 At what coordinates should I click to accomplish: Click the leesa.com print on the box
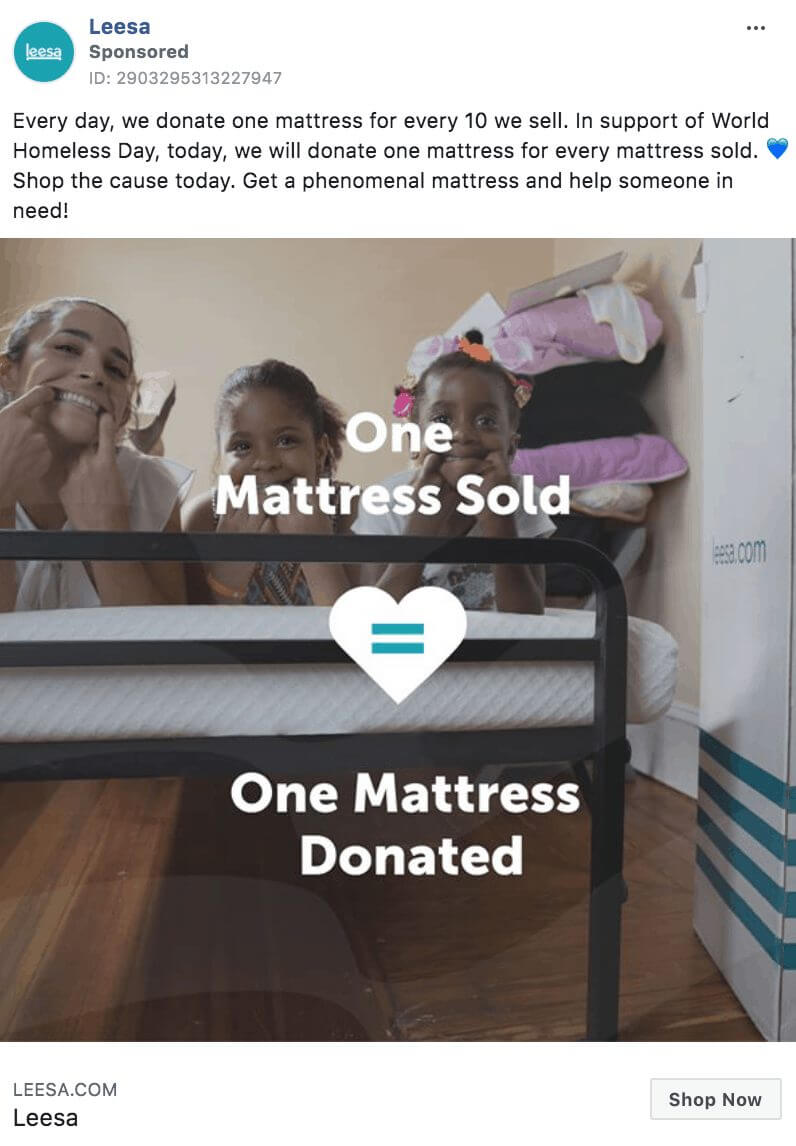tap(740, 552)
